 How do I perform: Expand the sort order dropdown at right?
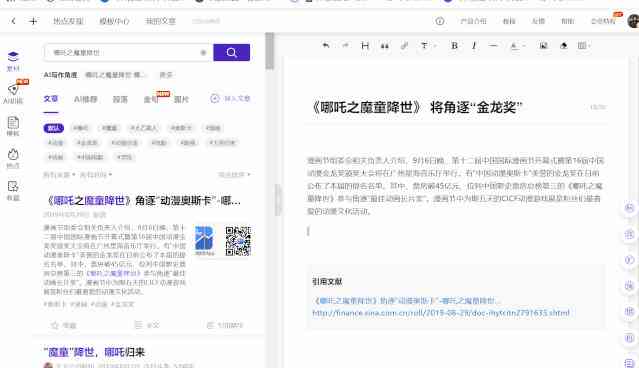pyautogui.click(x=234, y=175)
